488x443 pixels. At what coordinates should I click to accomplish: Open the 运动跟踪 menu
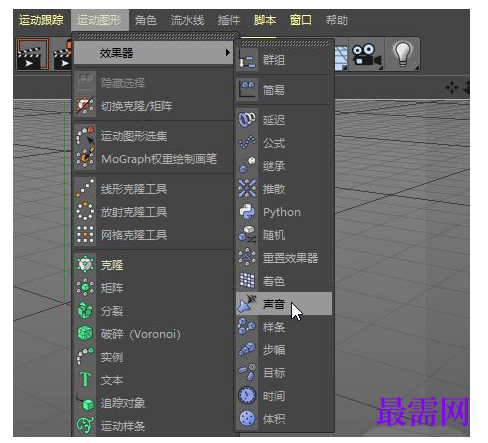41,20
